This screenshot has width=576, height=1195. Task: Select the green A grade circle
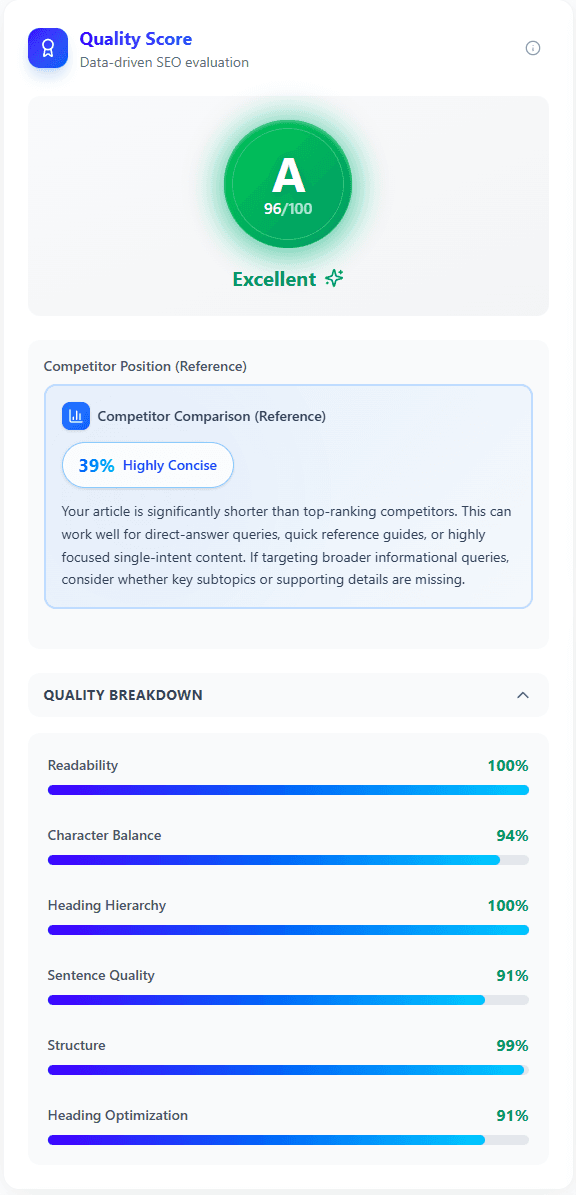tap(288, 184)
